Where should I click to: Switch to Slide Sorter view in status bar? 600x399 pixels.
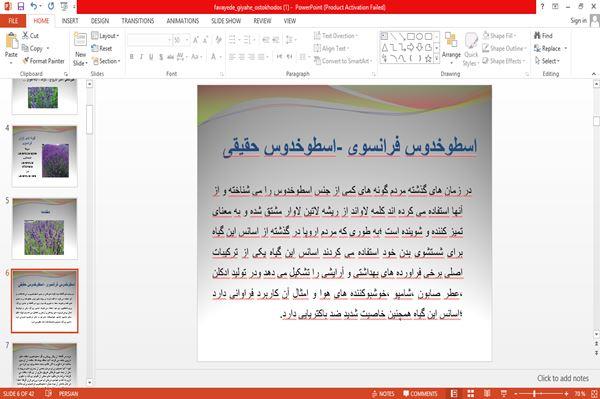470,393
